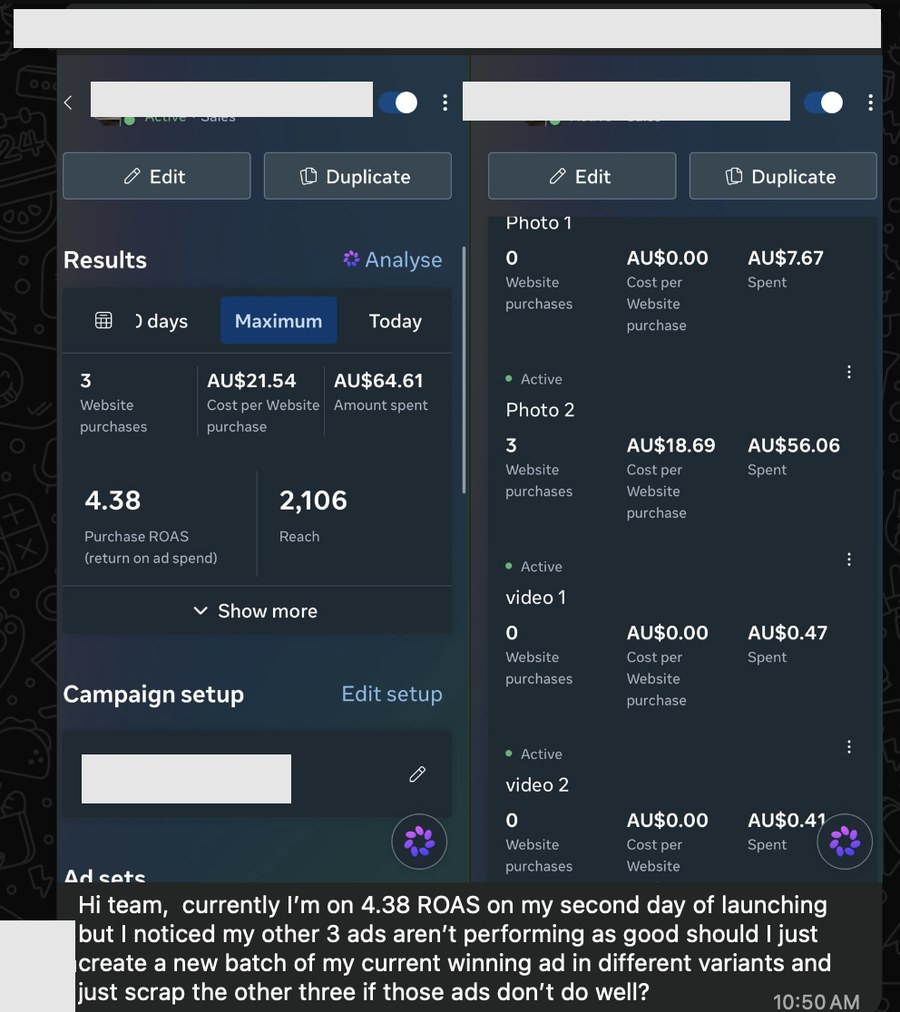This screenshot has height=1012, width=900.
Task: Select the video 1 ad name
Action: pos(536,598)
